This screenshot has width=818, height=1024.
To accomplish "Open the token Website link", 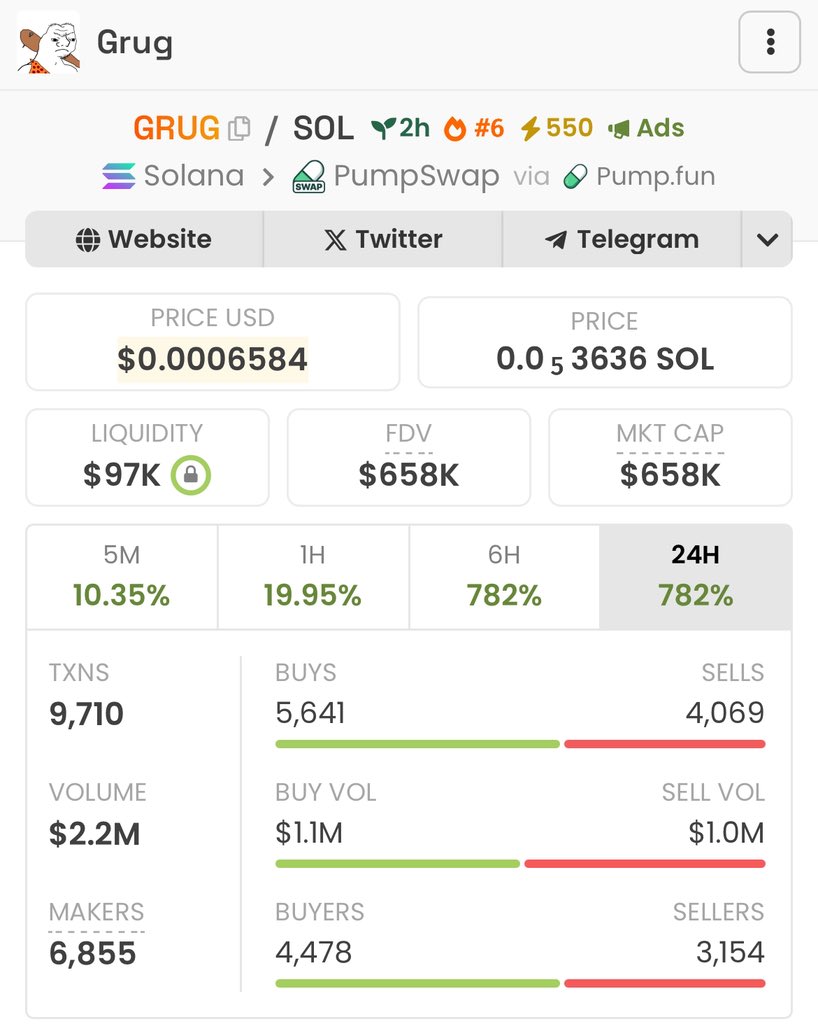I will 144,239.
